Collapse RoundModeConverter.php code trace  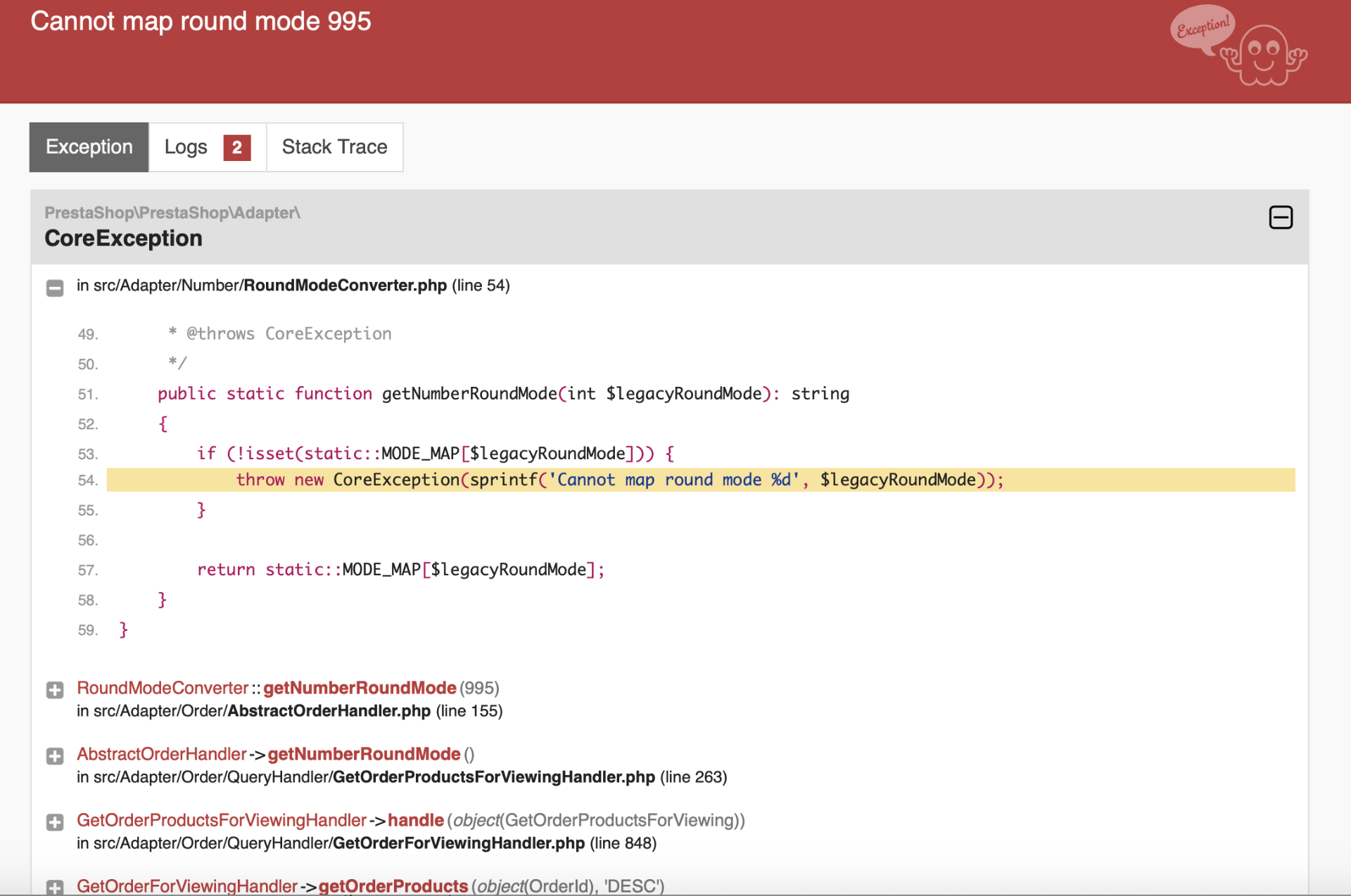coord(55,288)
